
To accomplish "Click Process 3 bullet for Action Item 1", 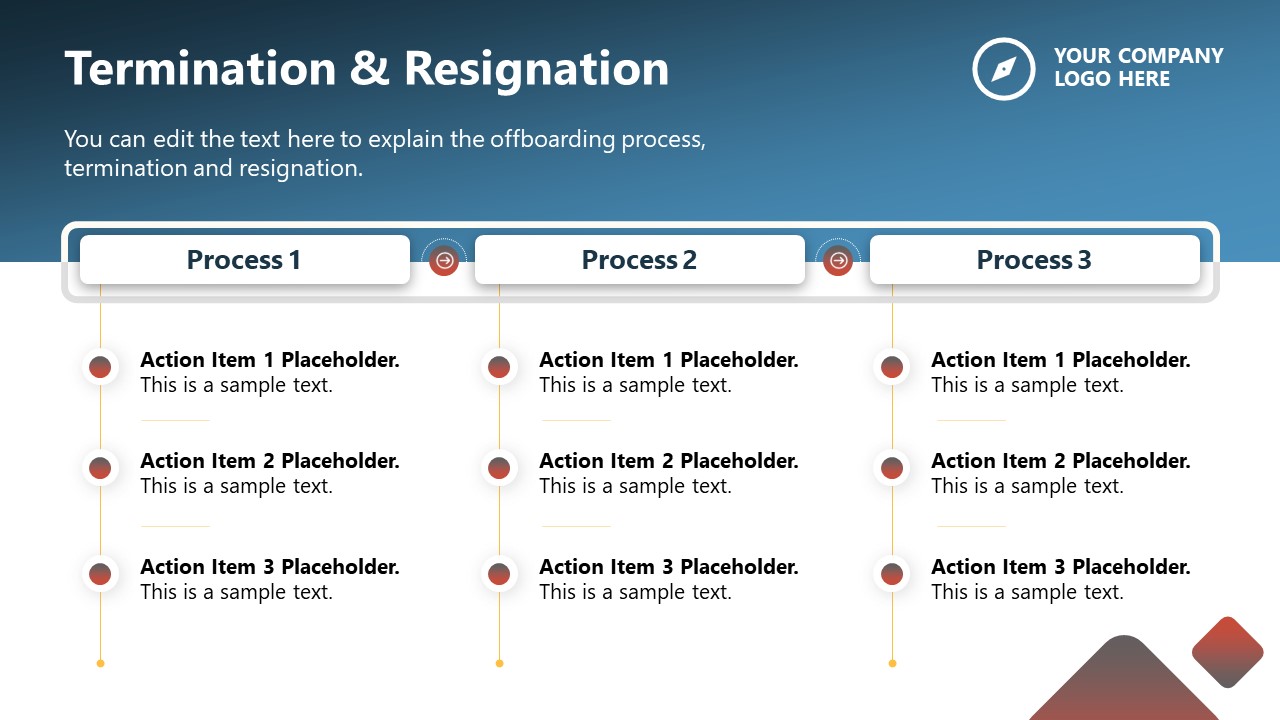I will [x=892, y=367].
